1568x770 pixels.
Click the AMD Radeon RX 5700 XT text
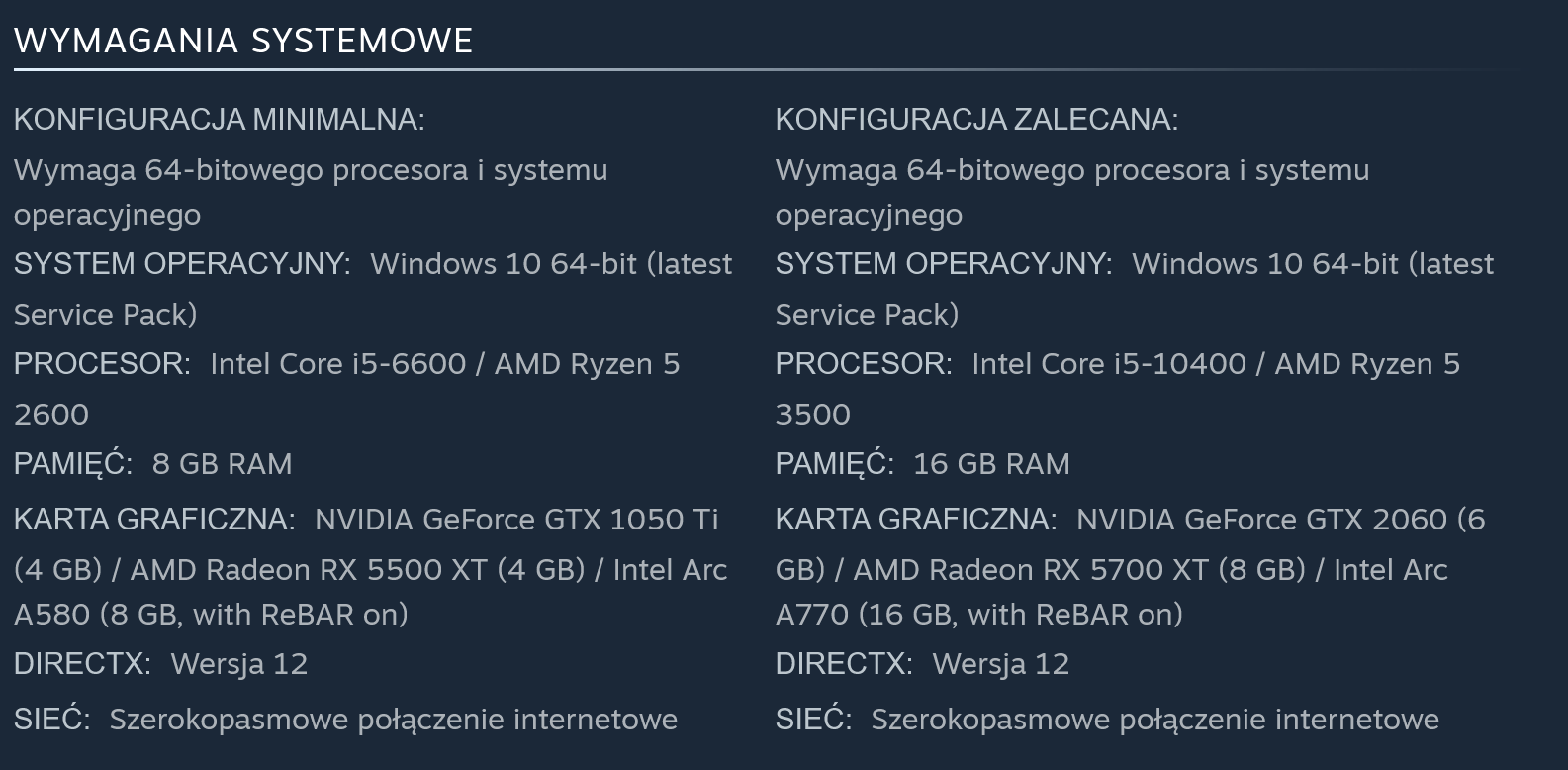(1030, 570)
